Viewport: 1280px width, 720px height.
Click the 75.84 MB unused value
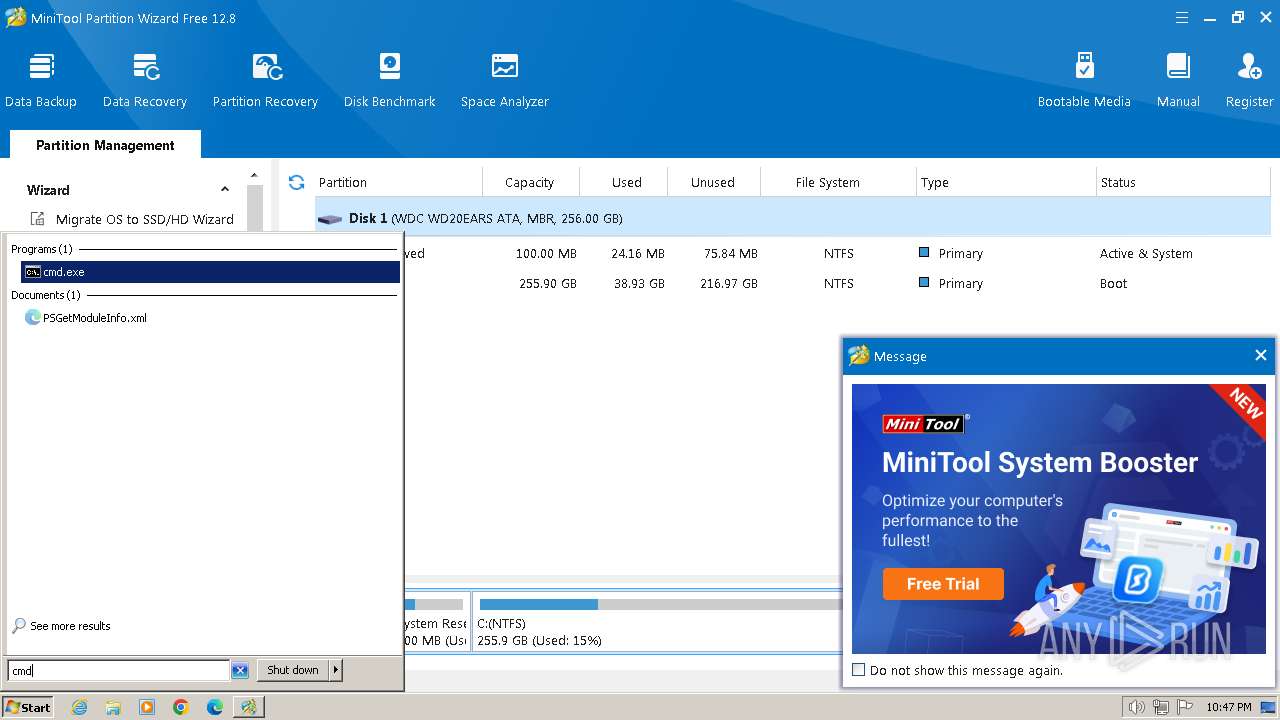pos(731,254)
